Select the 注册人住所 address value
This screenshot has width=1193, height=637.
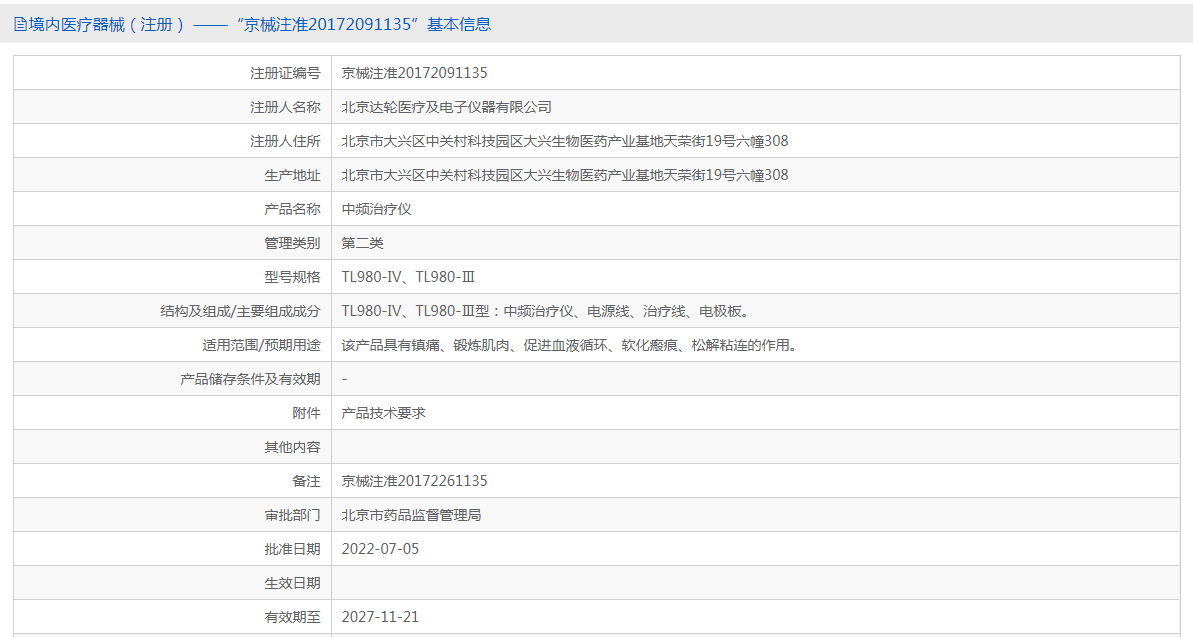click(x=565, y=141)
